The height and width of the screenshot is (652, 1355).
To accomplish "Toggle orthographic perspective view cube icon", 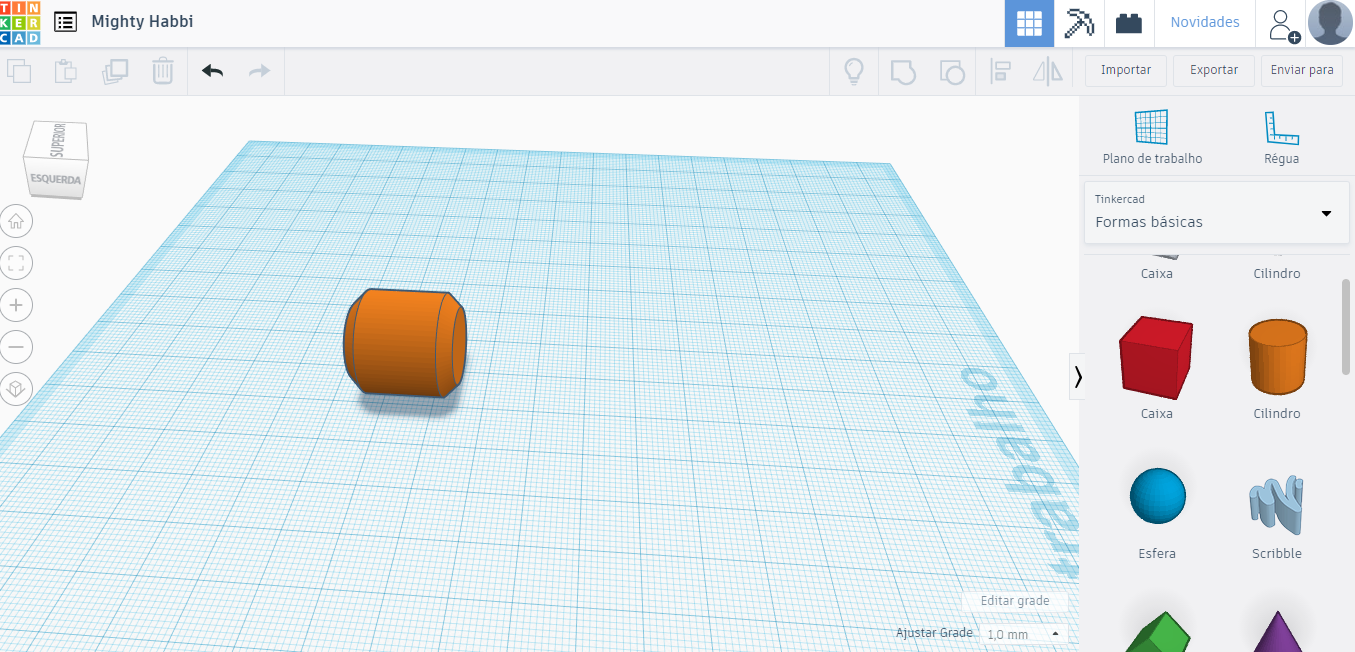I will pos(16,389).
